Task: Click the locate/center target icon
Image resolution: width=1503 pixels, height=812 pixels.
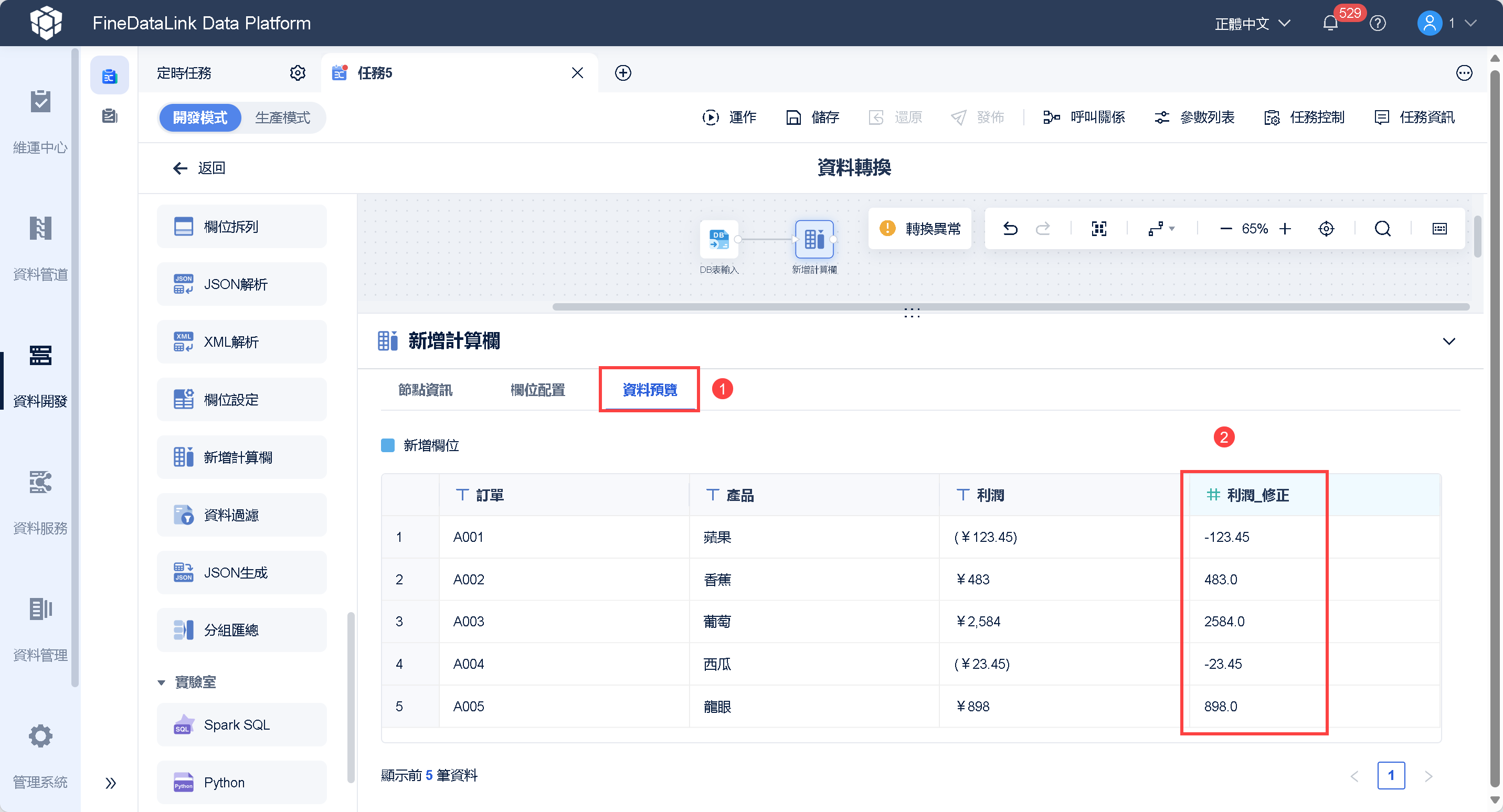Action: tap(1326, 229)
